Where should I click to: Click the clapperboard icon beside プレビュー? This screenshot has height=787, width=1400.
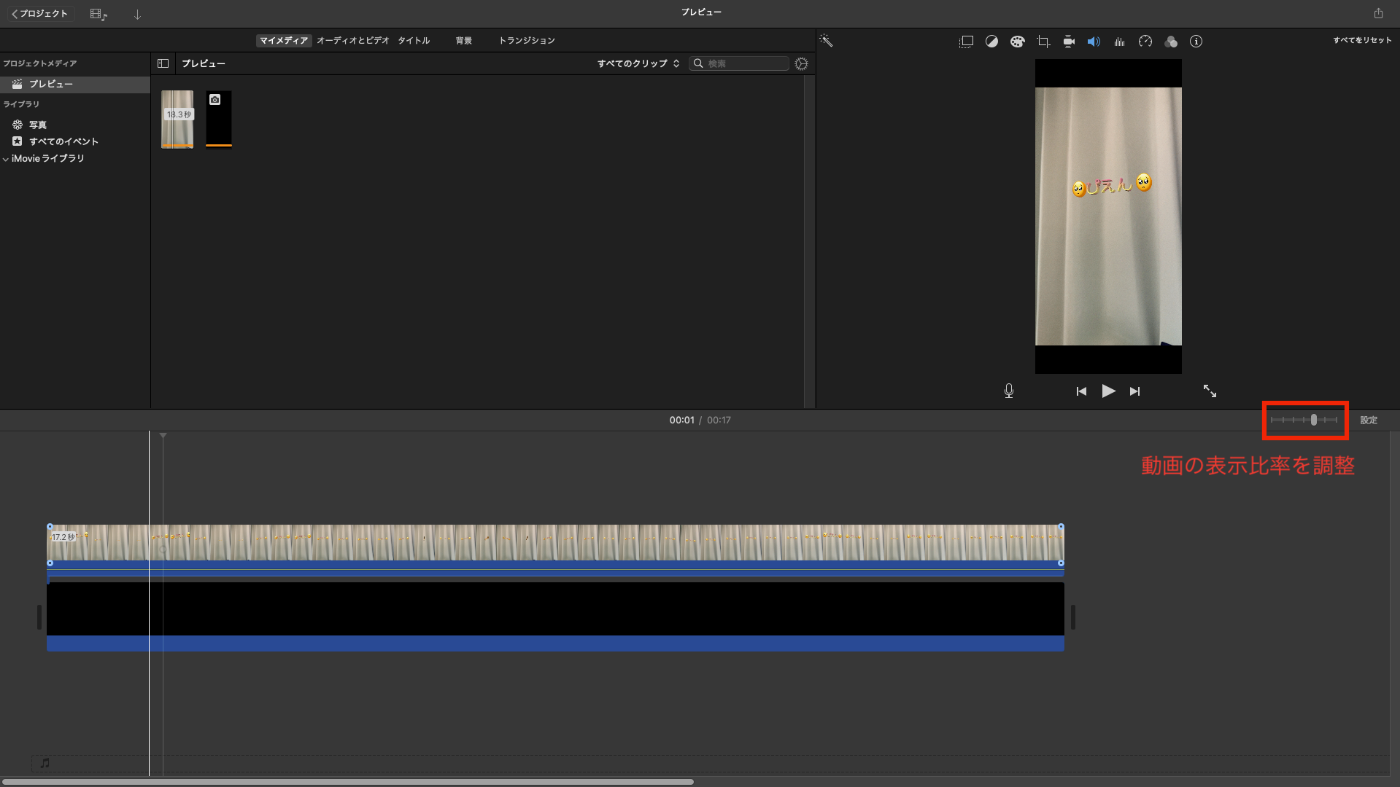coord(17,85)
